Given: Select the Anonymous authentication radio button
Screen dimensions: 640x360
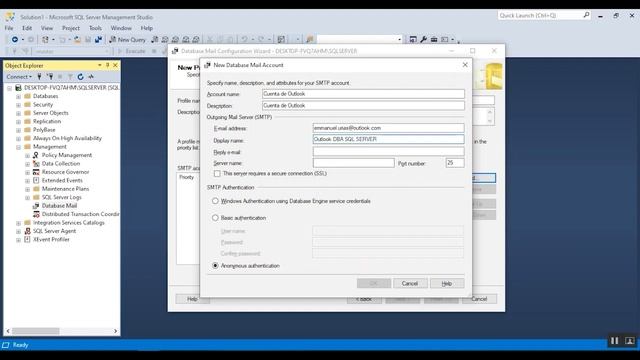Looking at the screenshot, I should pos(215,266).
